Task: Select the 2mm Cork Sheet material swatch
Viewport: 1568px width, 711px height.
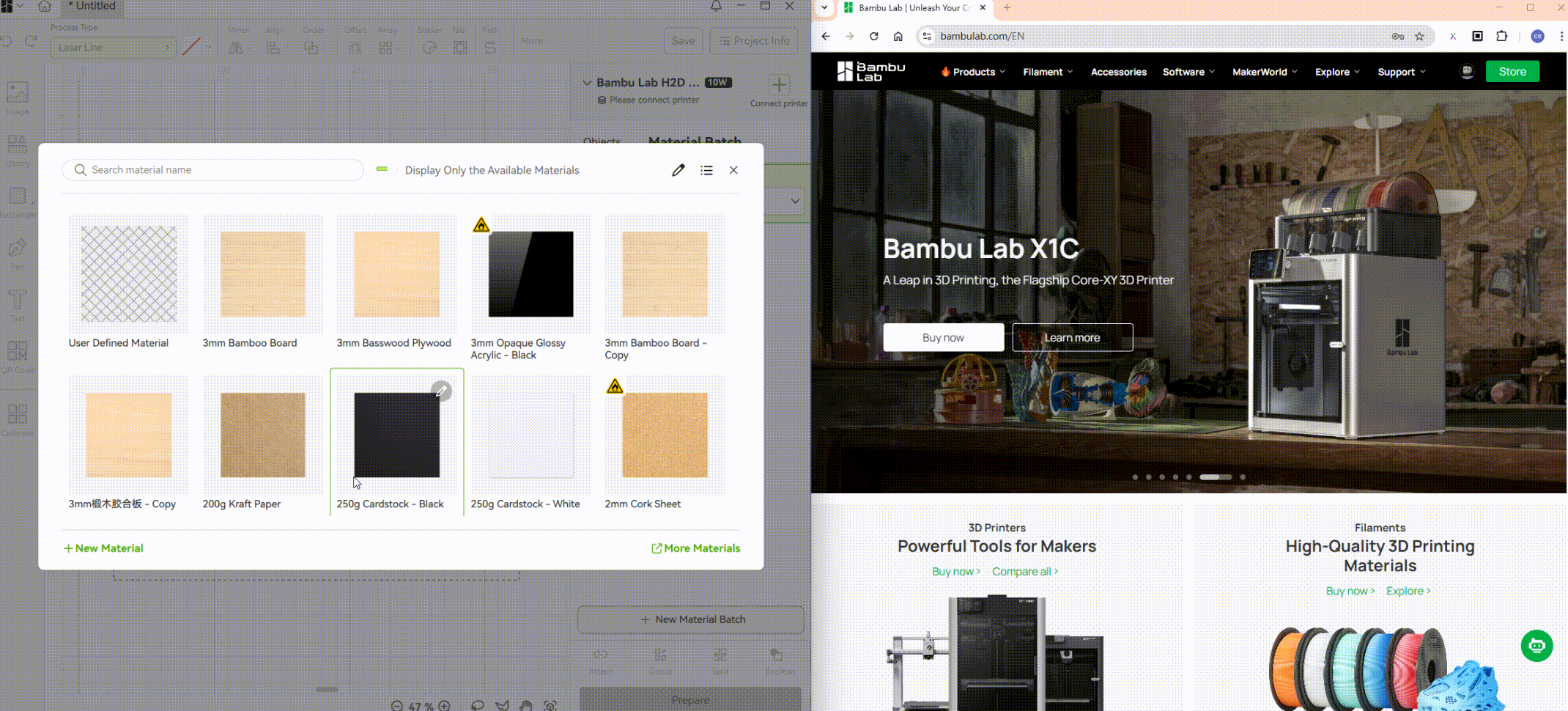Action: [665, 435]
